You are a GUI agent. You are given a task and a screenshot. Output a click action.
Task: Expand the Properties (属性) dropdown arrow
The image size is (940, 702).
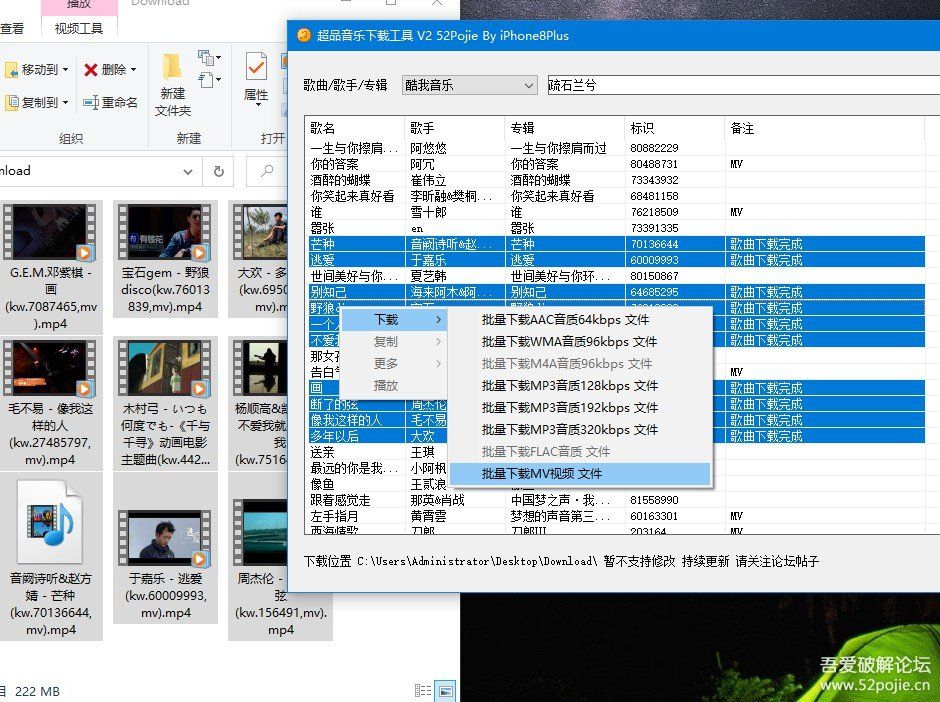click(x=257, y=105)
